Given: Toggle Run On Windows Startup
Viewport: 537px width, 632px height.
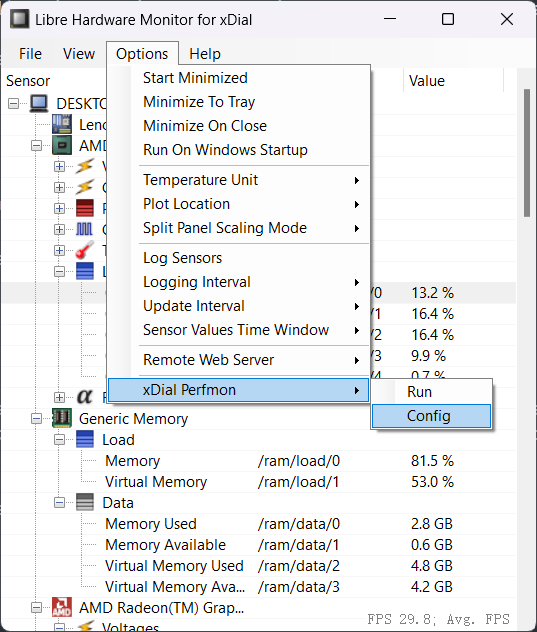Looking at the screenshot, I should (x=239, y=150).
